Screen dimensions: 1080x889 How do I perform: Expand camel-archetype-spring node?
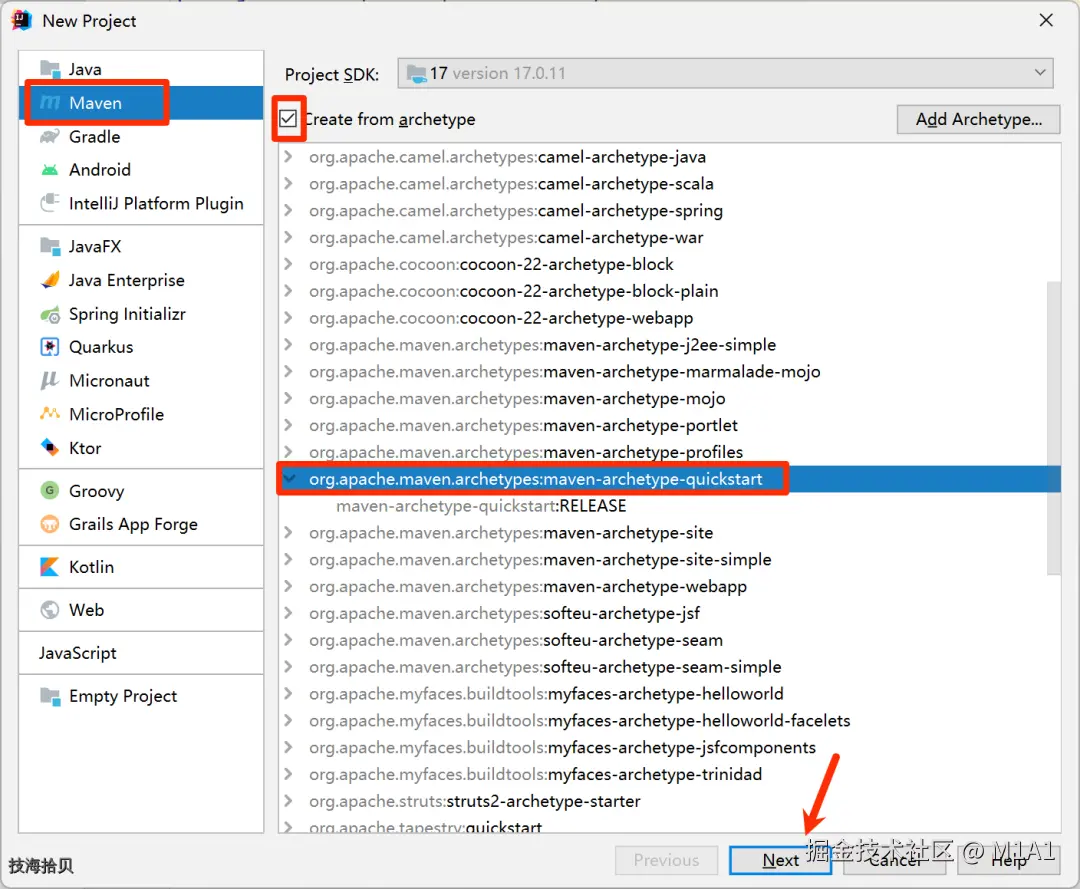[289, 210]
